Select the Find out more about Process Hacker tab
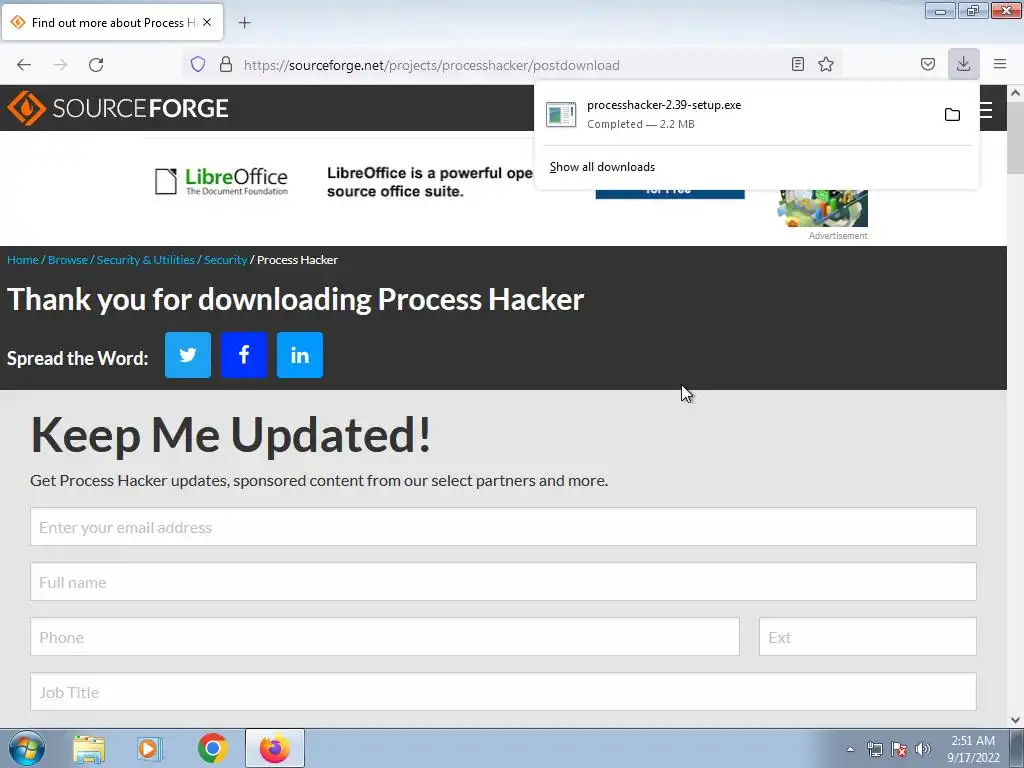1024x768 pixels. [113, 22]
